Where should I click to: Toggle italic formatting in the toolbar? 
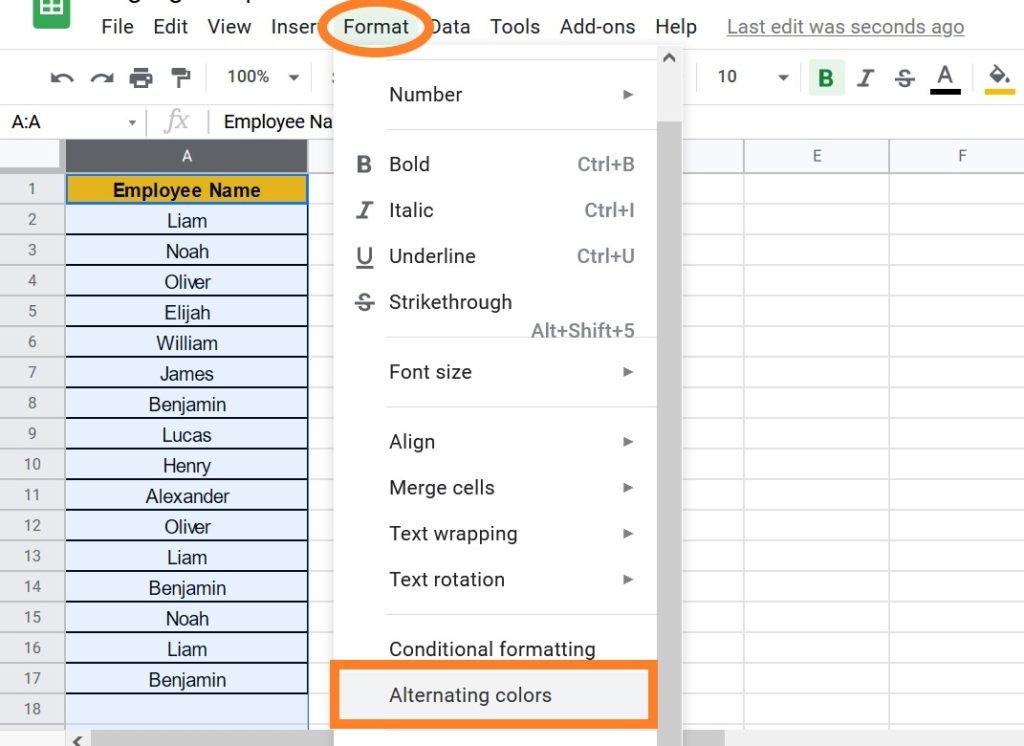click(865, 77)
